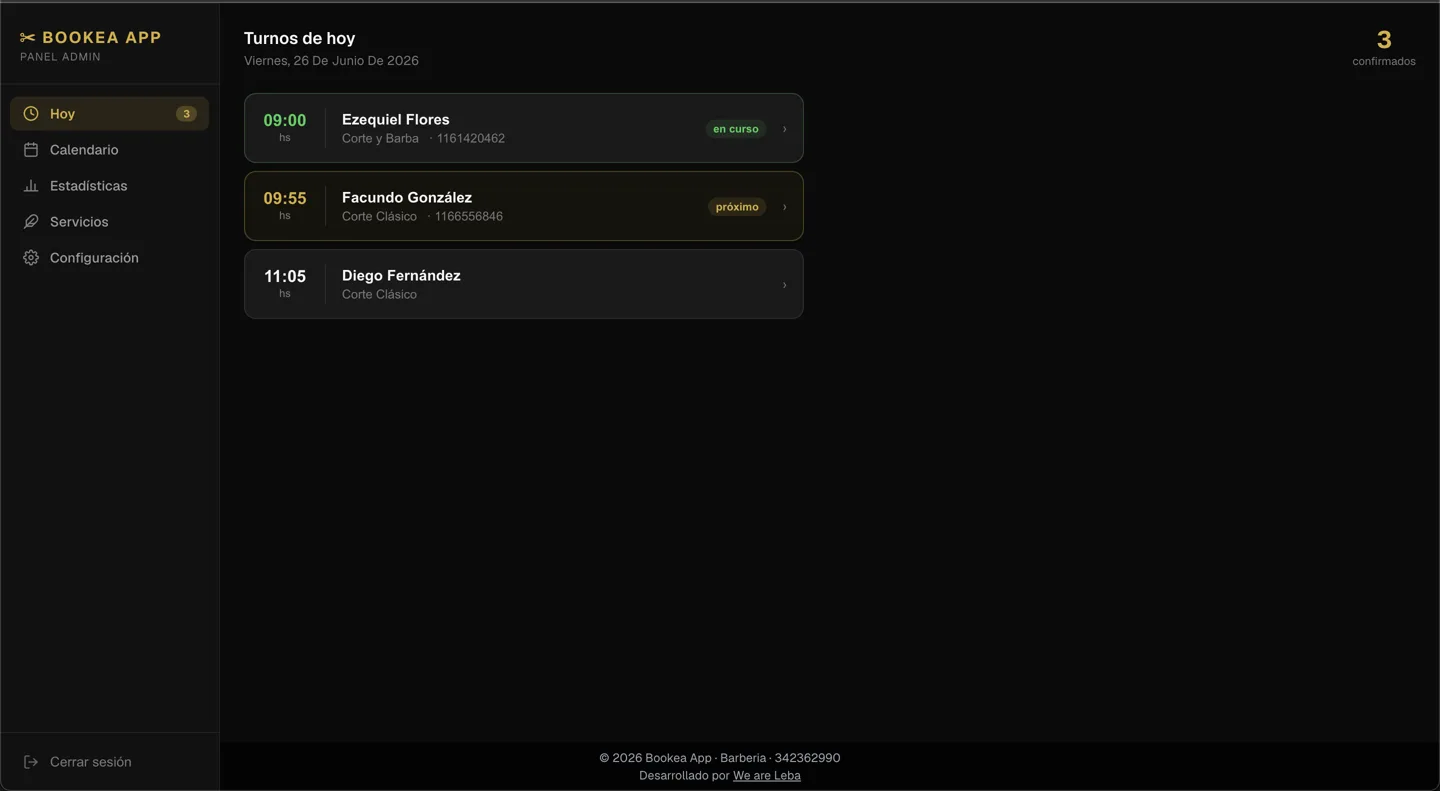This screenshot has height=791, width=1440.
Task: Go to the Calendario section
Action: click(x=109, y=150)
